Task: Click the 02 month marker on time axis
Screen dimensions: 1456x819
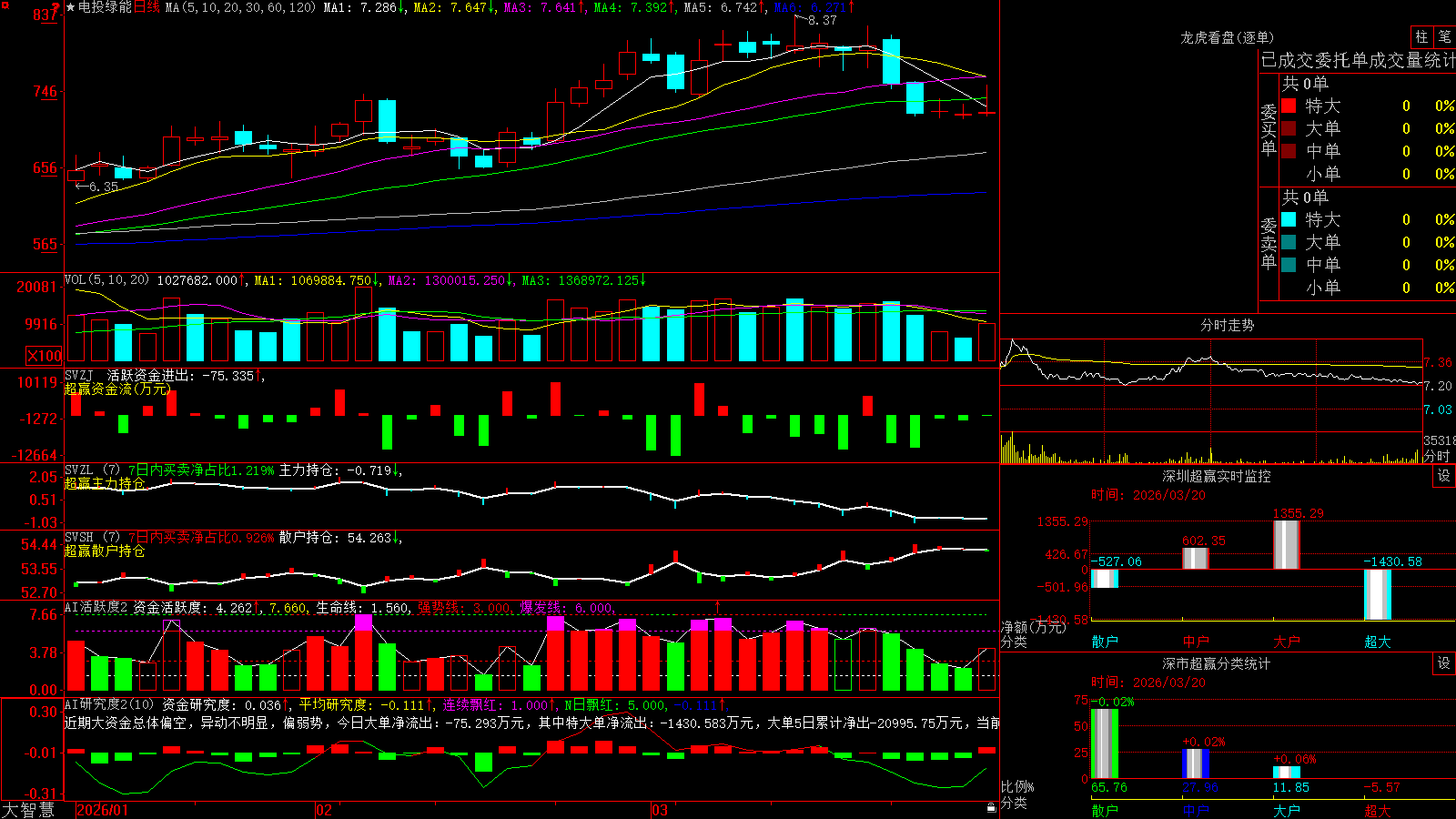Action: (x=324, y=810)
